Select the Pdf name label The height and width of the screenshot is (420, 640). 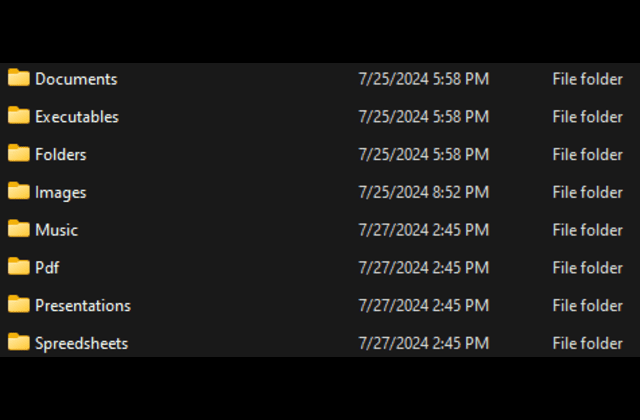pyautogui.click(x=48, y=268)
